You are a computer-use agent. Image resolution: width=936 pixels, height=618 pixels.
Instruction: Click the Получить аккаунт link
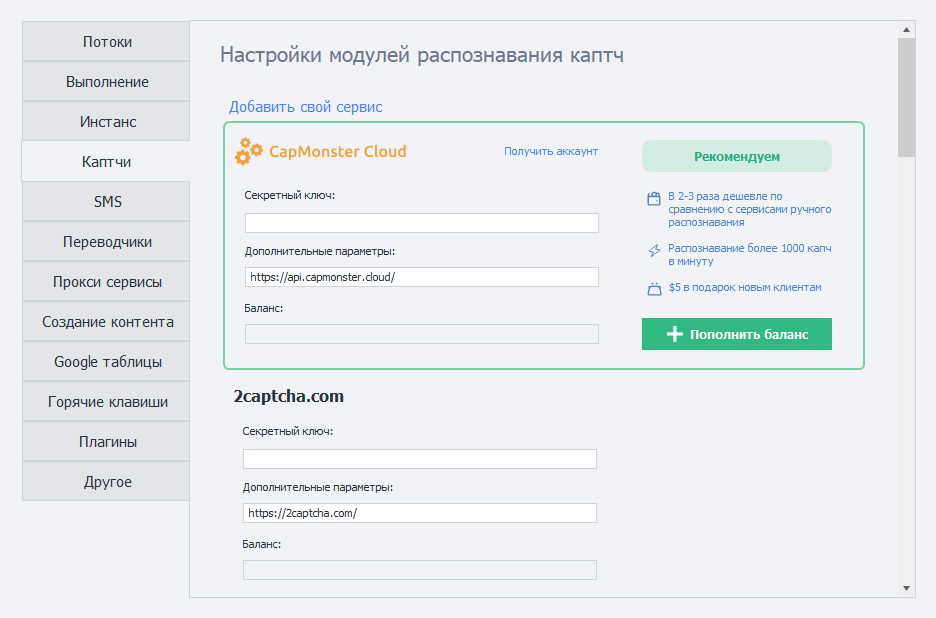coord(550,151)
